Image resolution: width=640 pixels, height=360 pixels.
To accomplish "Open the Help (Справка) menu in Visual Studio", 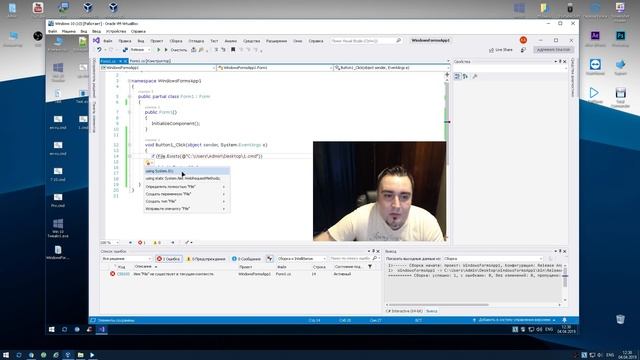I will (316, 41).
